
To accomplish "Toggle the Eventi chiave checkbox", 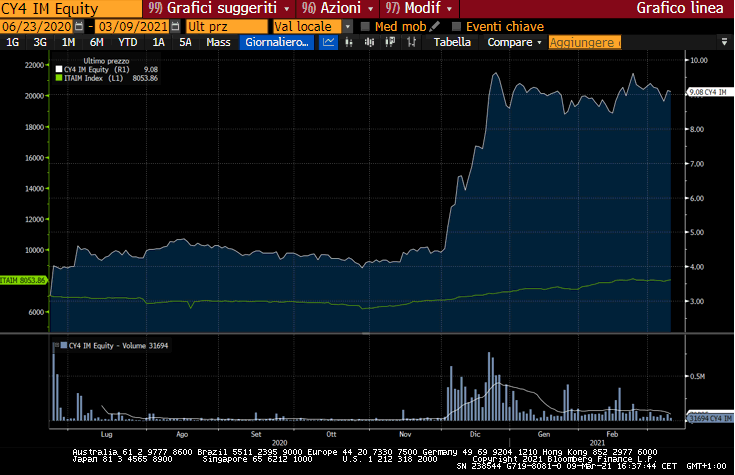I will (x=457, y=26).
